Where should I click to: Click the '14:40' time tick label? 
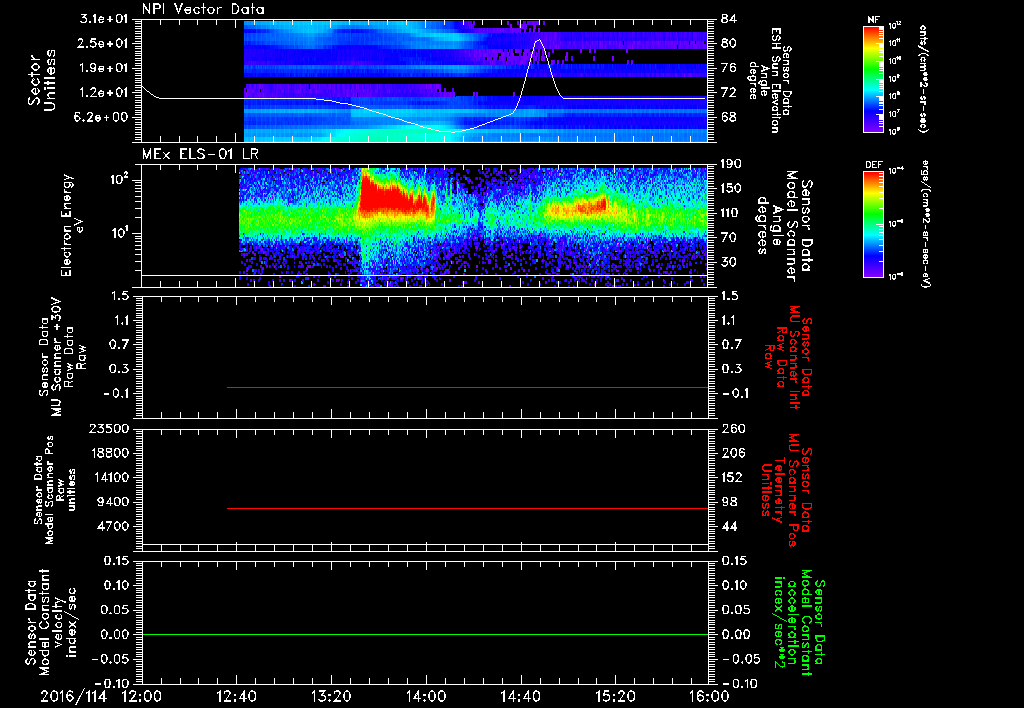click(520, 696)
